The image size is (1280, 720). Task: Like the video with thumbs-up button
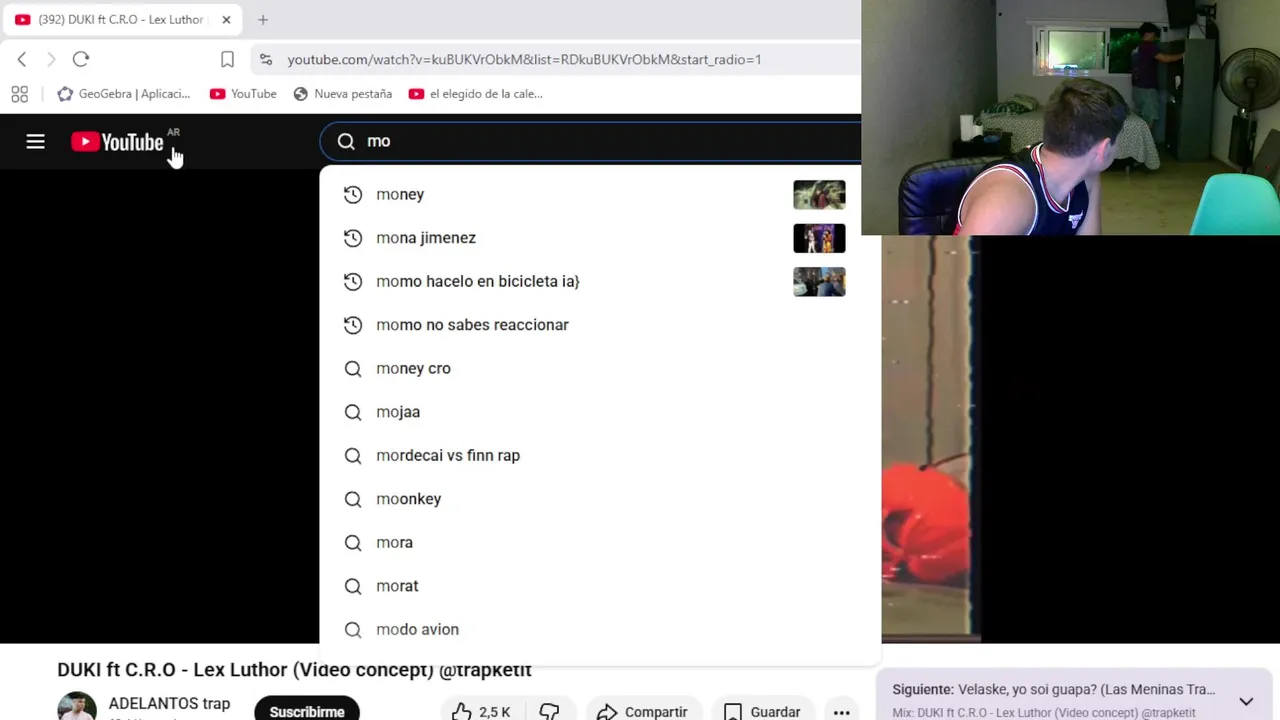[x=482, y=711]
